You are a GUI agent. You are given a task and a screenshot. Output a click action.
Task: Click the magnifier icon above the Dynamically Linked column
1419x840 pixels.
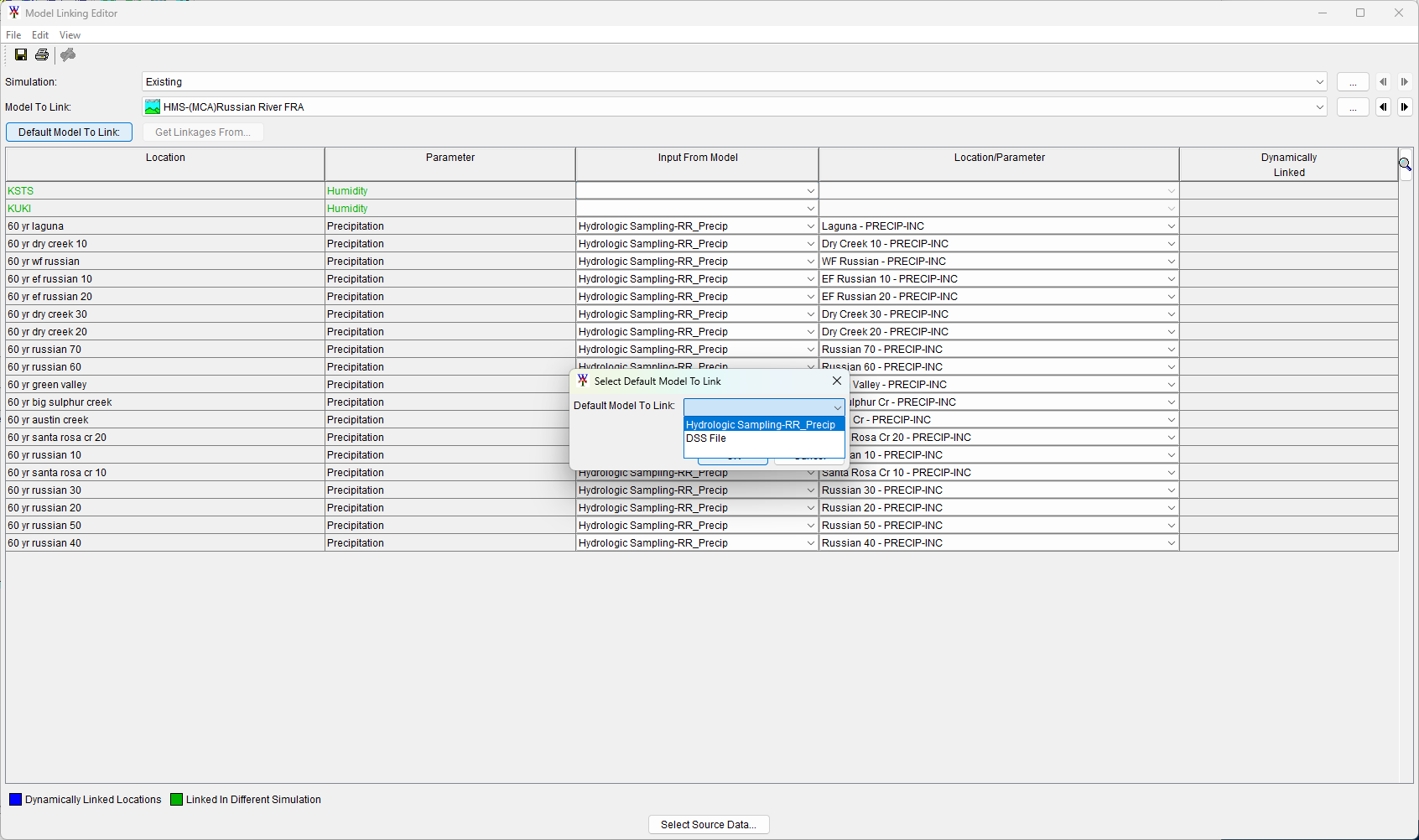tap(1406, 163)
